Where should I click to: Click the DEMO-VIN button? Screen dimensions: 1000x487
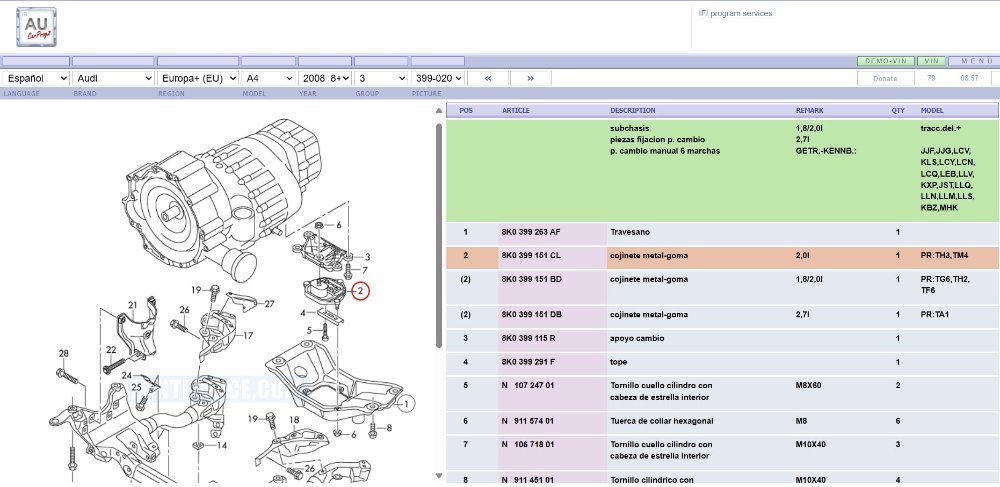(x=886, y=61)
